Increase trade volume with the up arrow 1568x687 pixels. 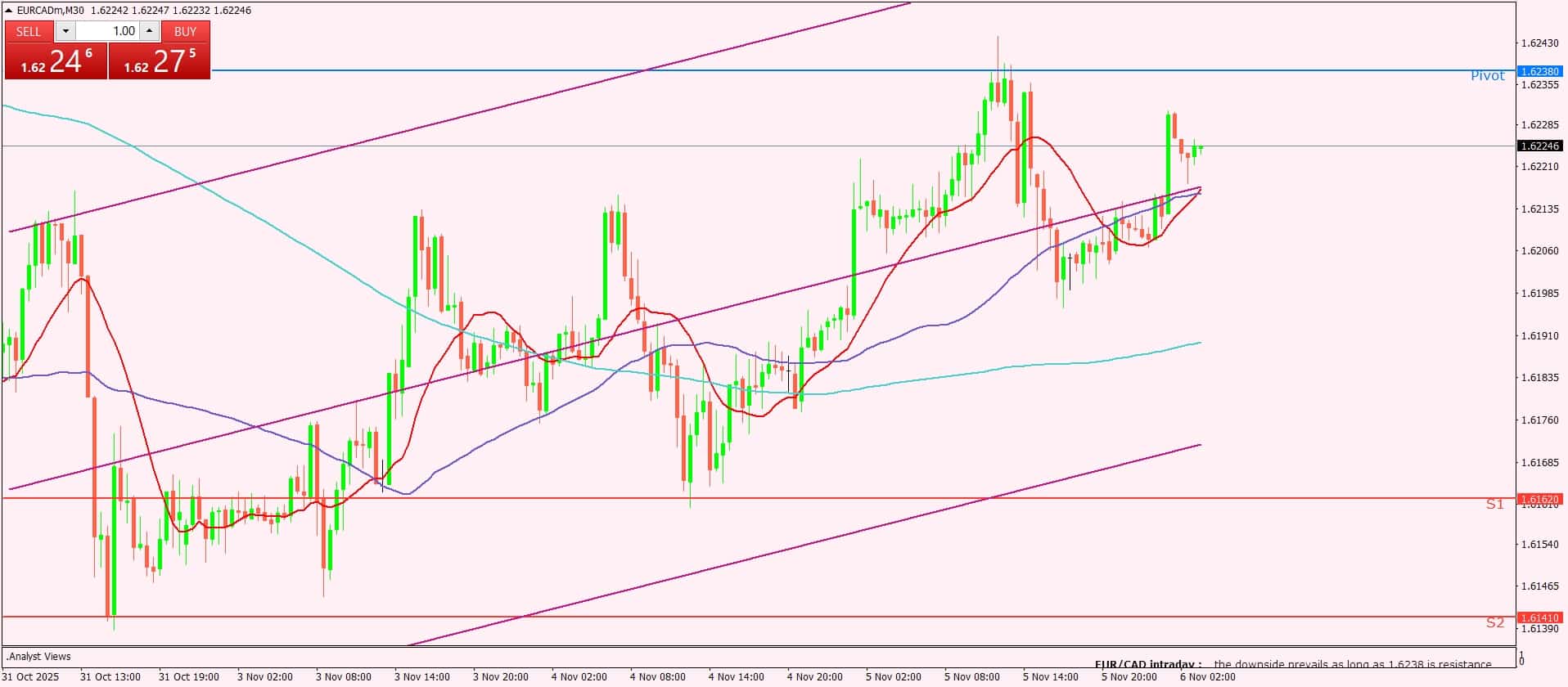(x=149, y=31)
